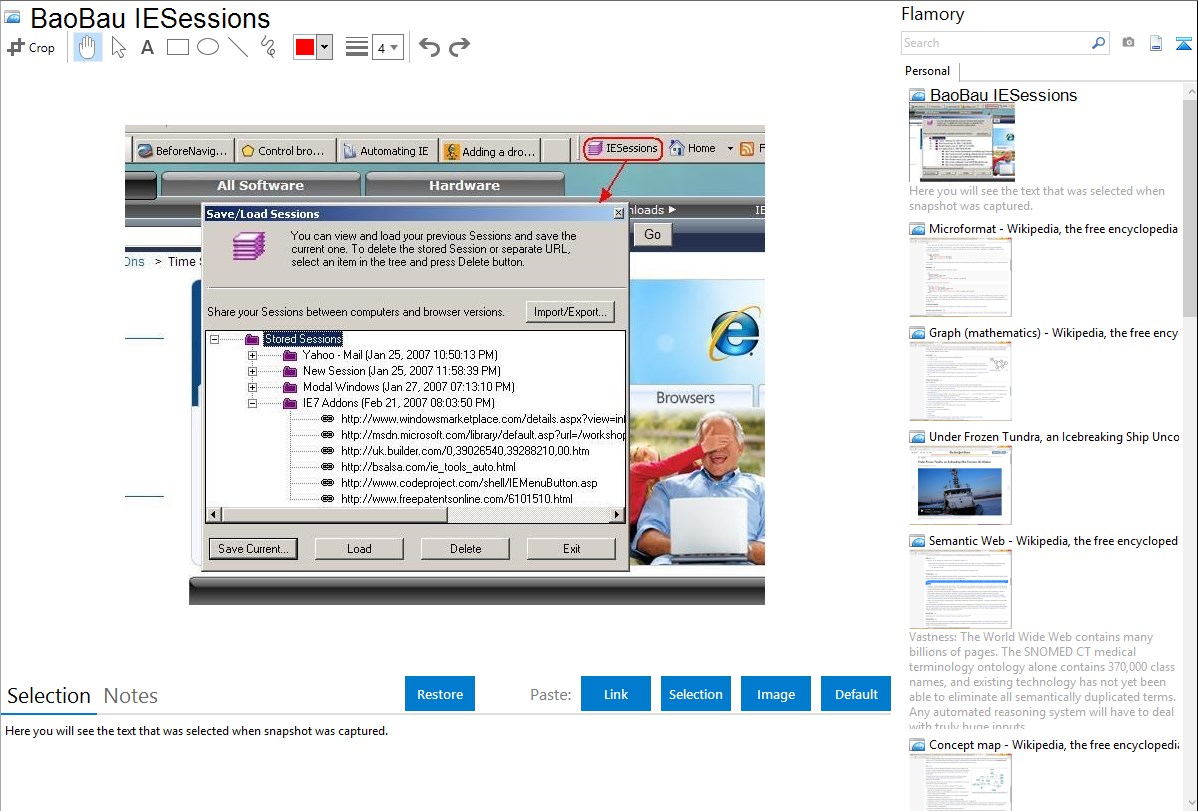Image resolution: width=1198 pixels, height=811 pixels.
Task: Select the freepatentsonline URL entry
Action: point(457,499)
